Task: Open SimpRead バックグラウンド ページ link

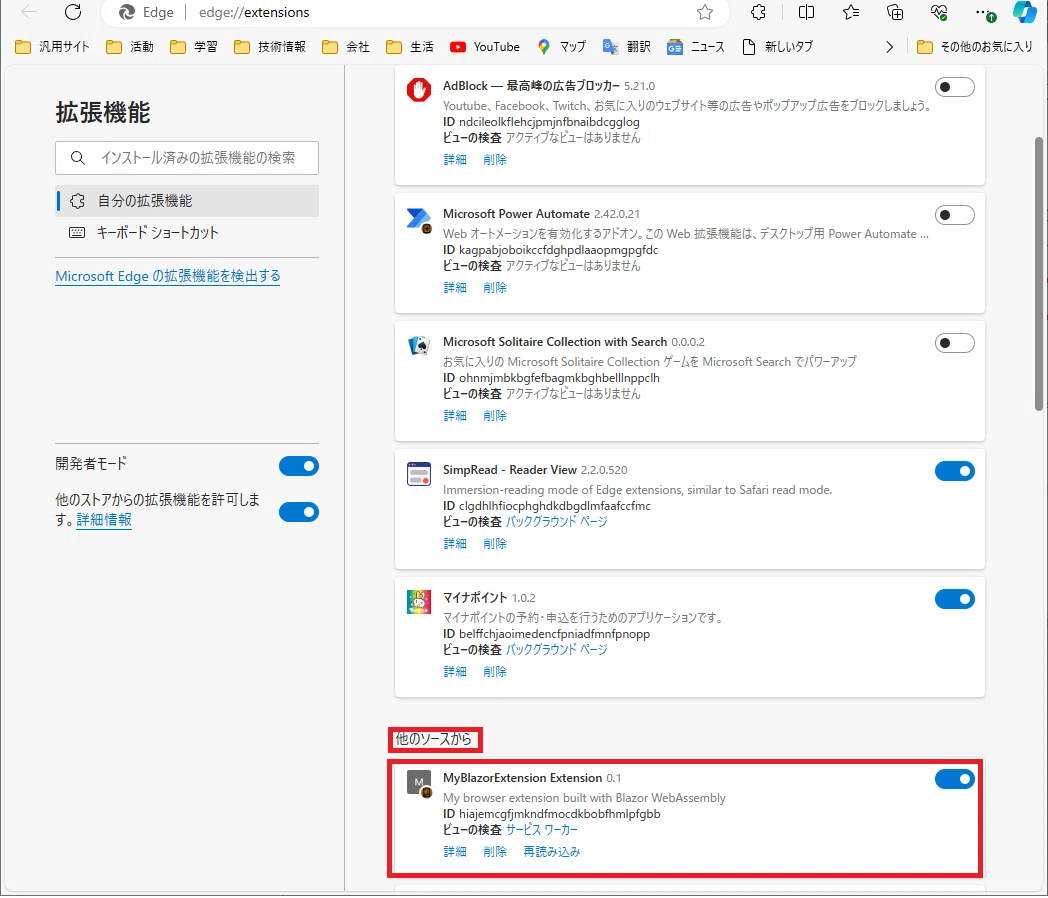Action: pyautogui.click(x=556, y=522)
